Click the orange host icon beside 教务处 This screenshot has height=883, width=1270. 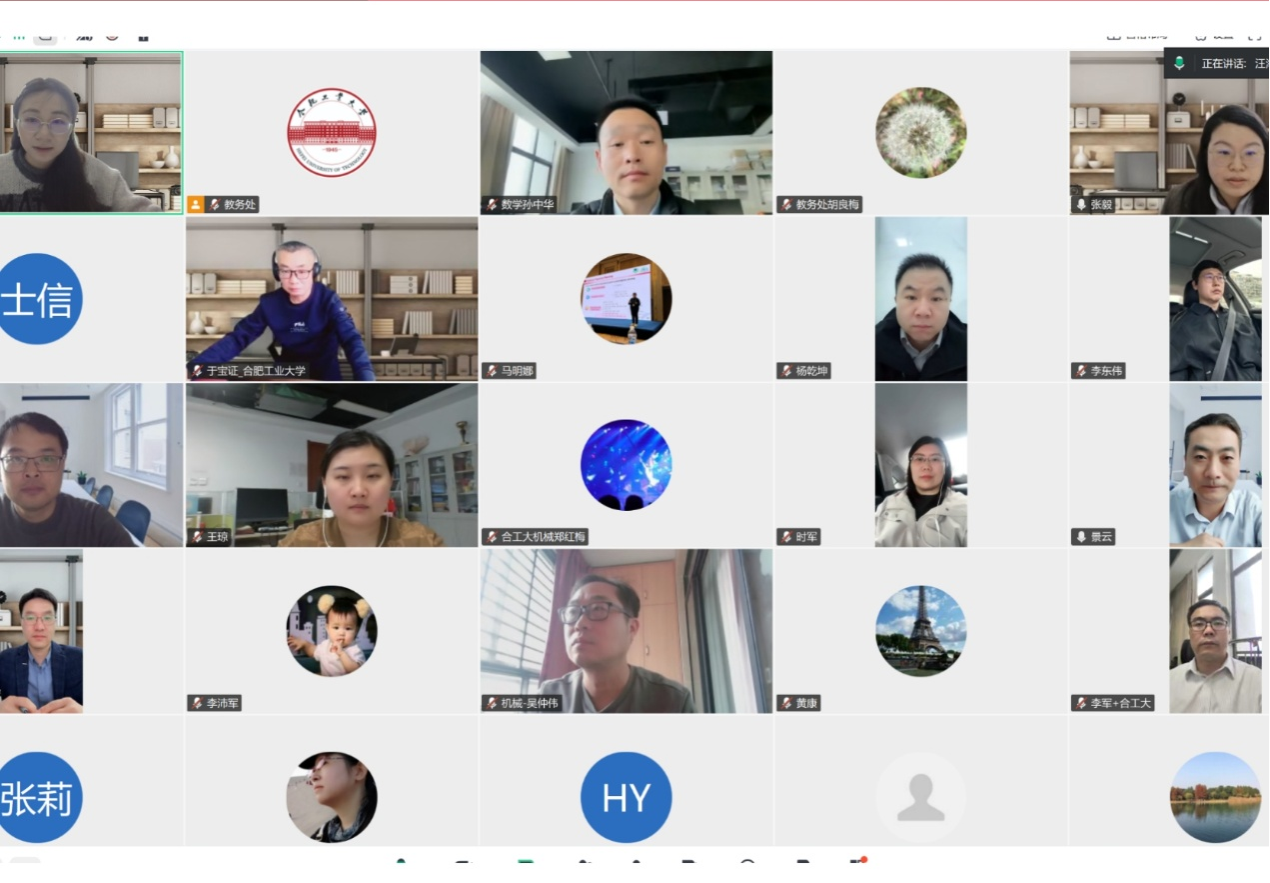coord(196,204)
